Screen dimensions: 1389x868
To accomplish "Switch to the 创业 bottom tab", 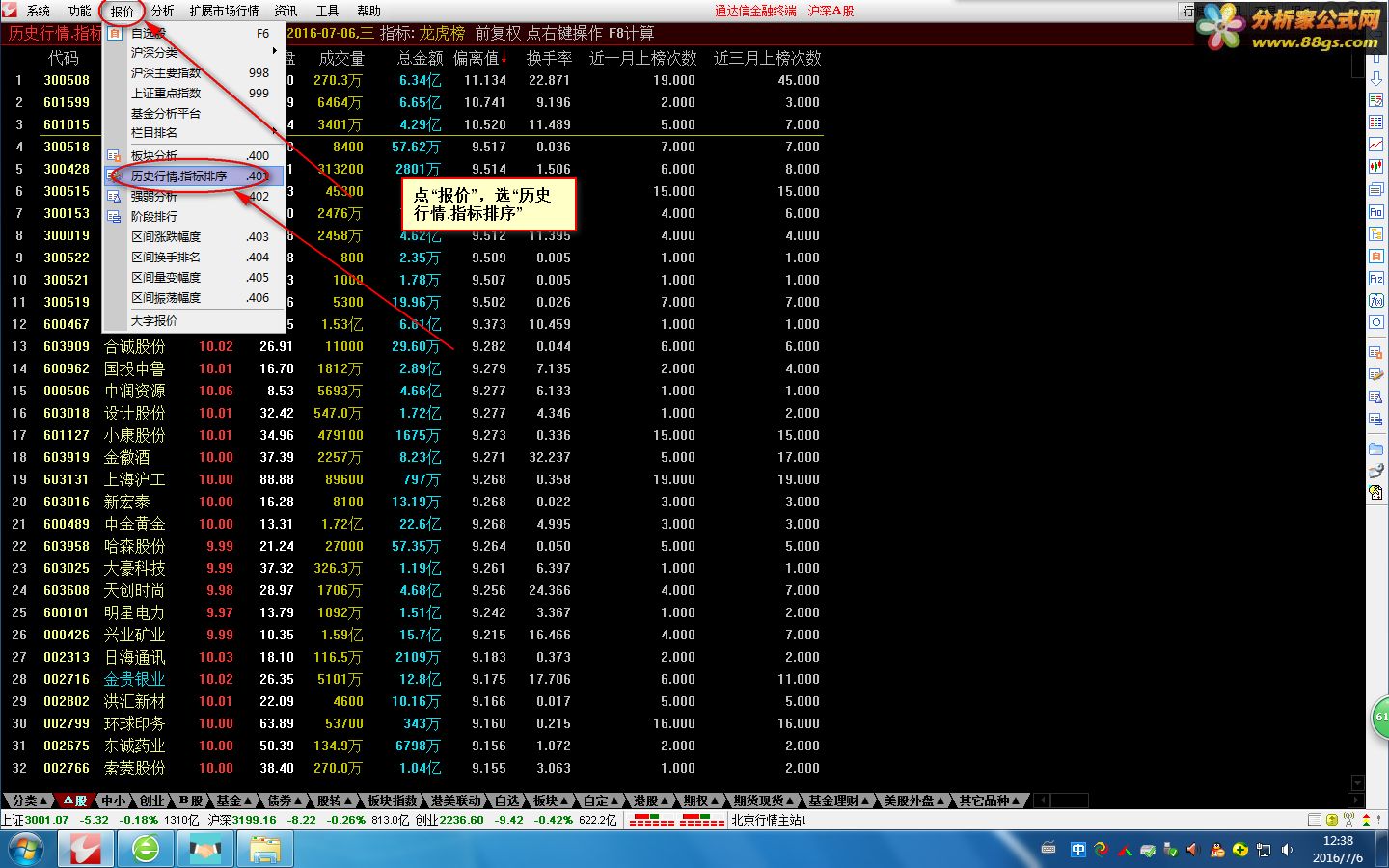I will [150, 800].
